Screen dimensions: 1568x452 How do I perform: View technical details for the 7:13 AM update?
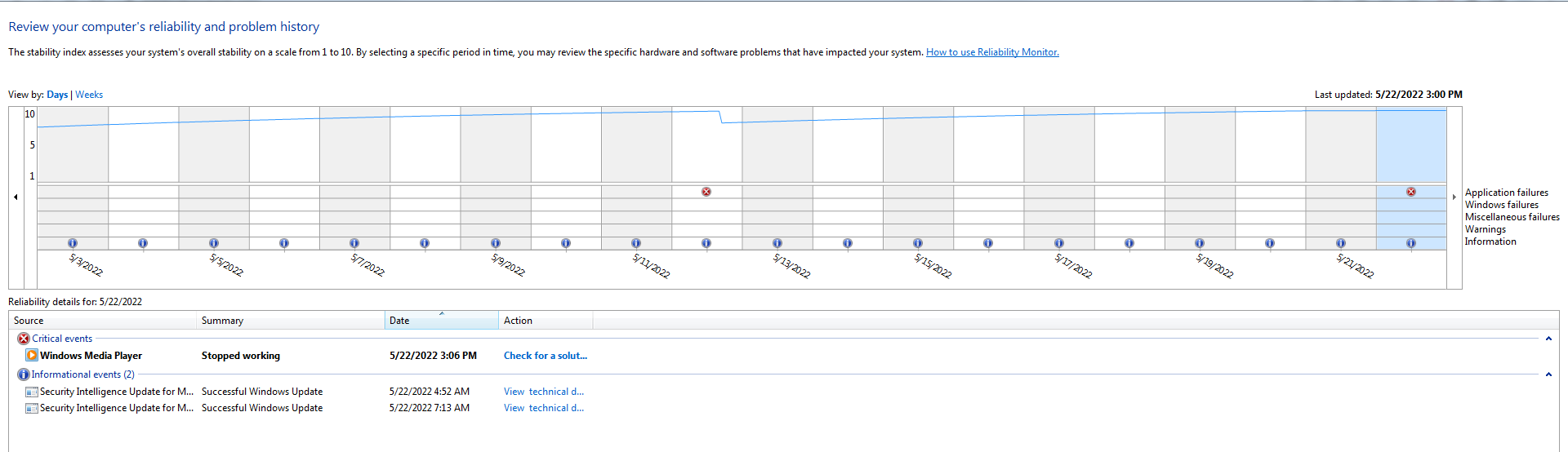(544, 408)
